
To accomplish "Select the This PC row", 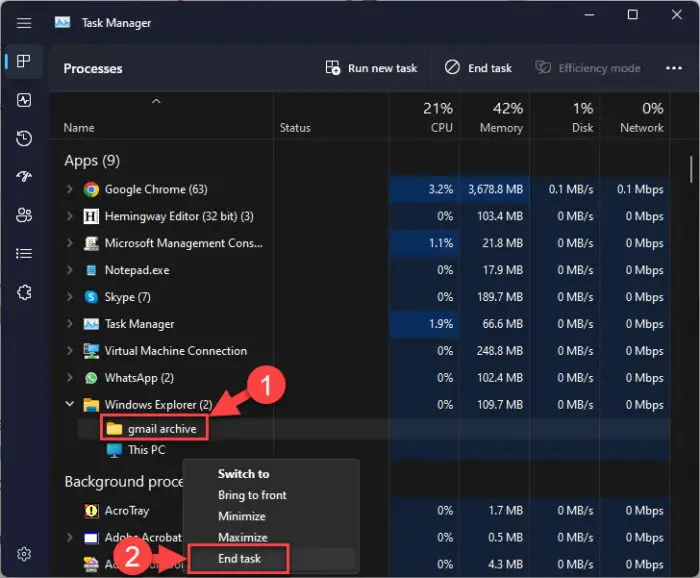I will pyautogui.click(x=373, y=450).
